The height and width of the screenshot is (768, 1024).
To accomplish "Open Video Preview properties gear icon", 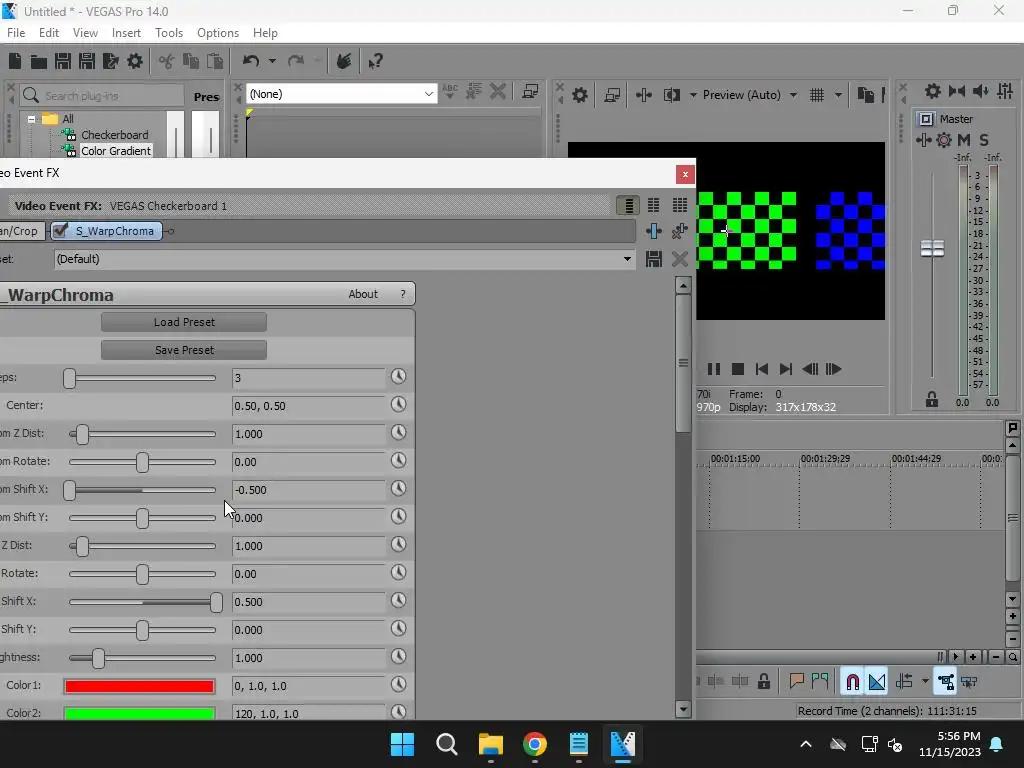I will tap(579, 95).
